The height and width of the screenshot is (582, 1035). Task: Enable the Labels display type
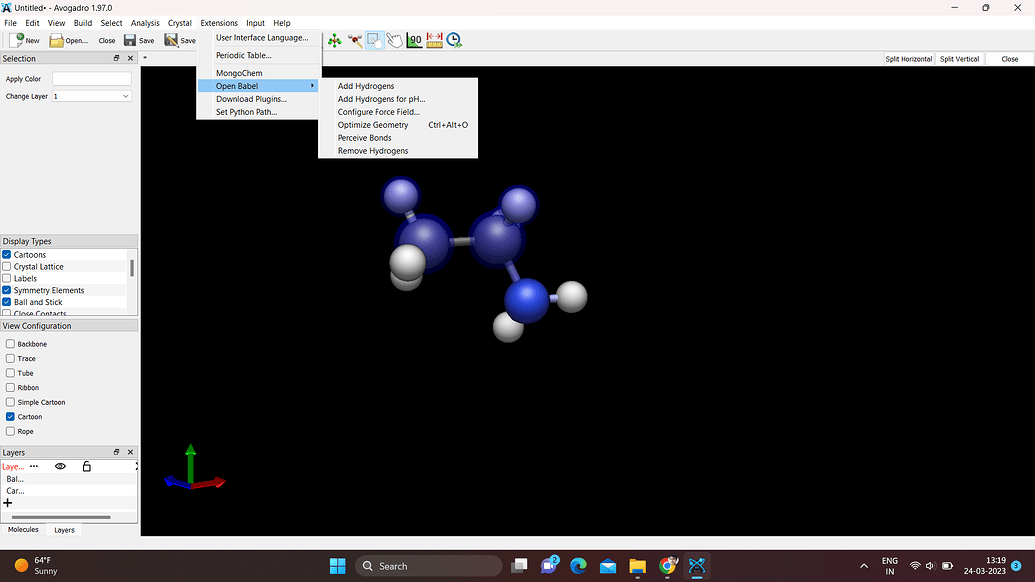(7, 278)
